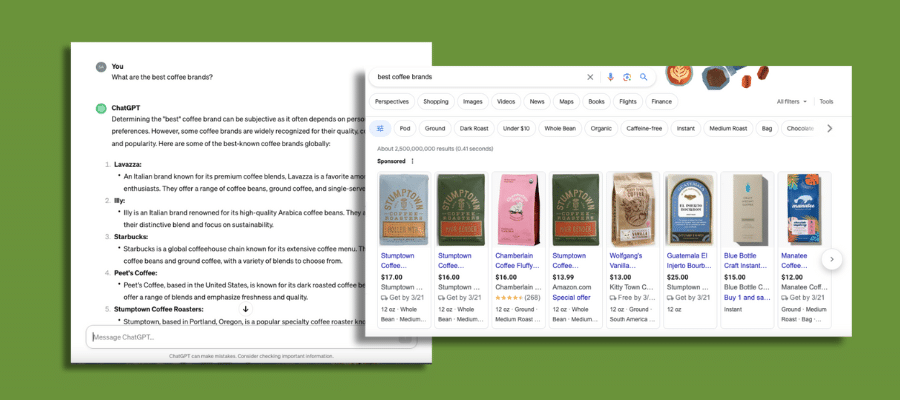Open the filter settings chip icon
This screenshot has width=900, height=400.
click(380, 129)
